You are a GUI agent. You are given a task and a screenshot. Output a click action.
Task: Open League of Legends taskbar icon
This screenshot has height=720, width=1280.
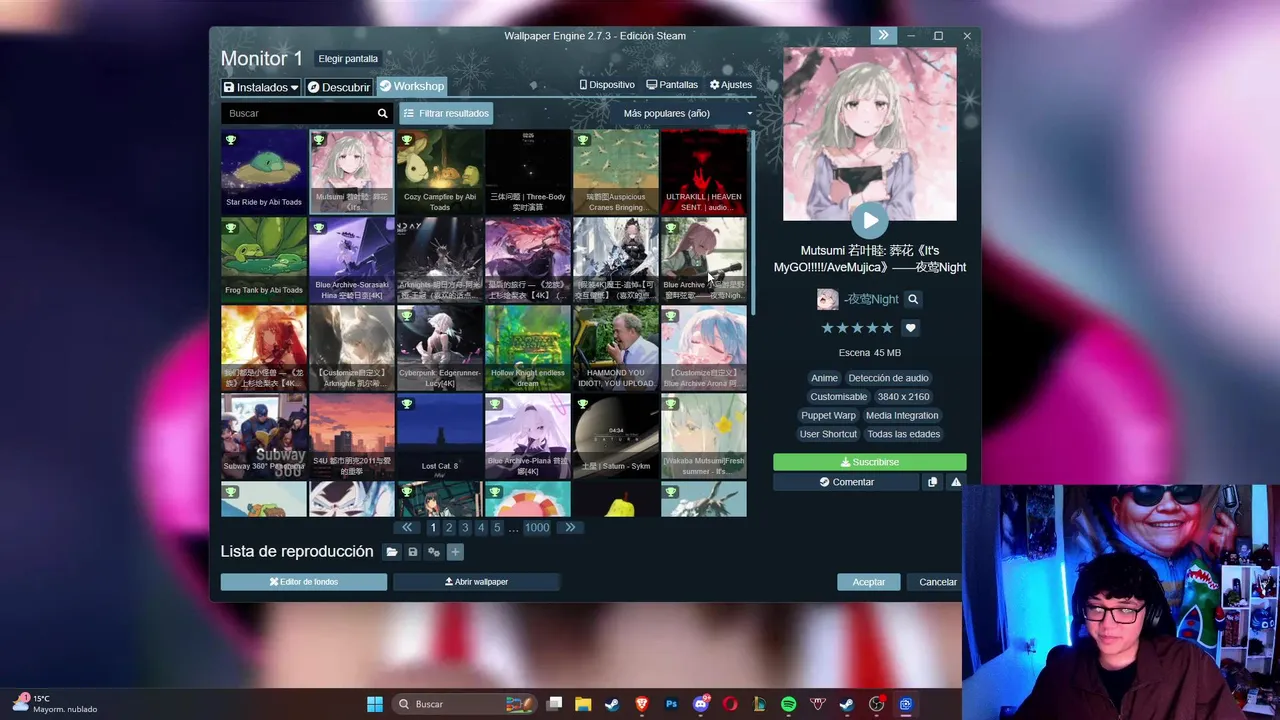coord(759,704)
